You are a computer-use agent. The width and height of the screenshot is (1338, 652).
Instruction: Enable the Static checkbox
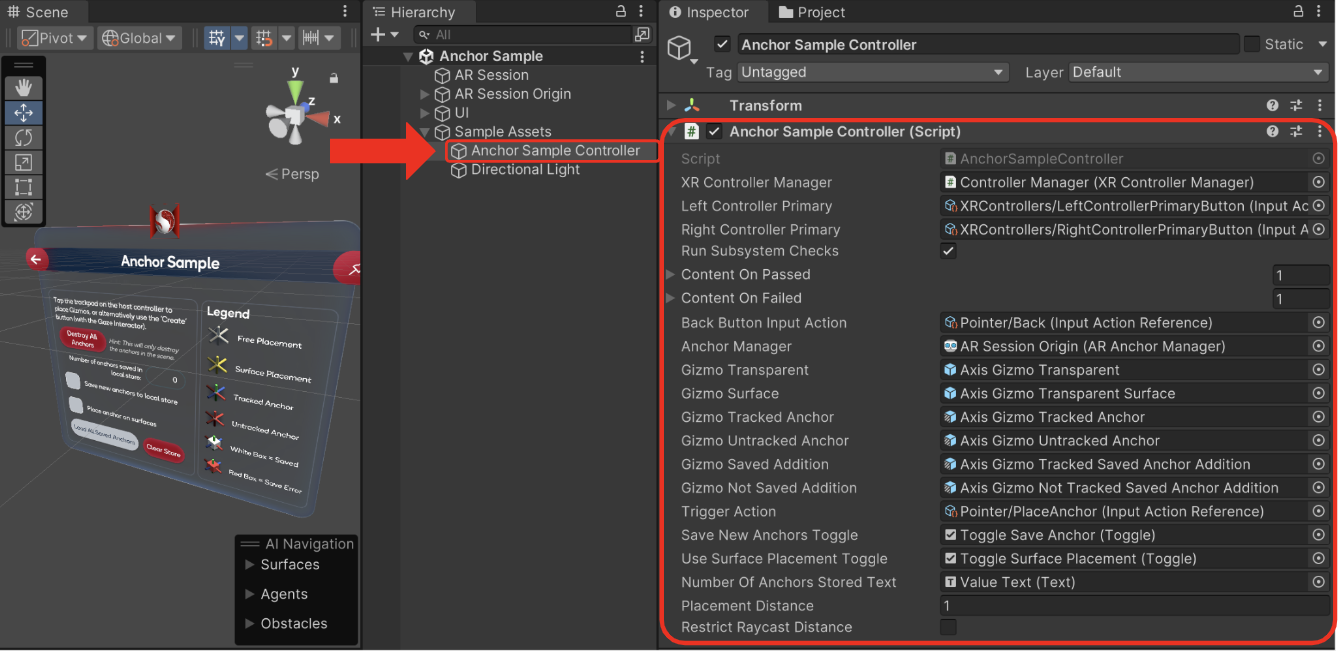point(1251,45)
